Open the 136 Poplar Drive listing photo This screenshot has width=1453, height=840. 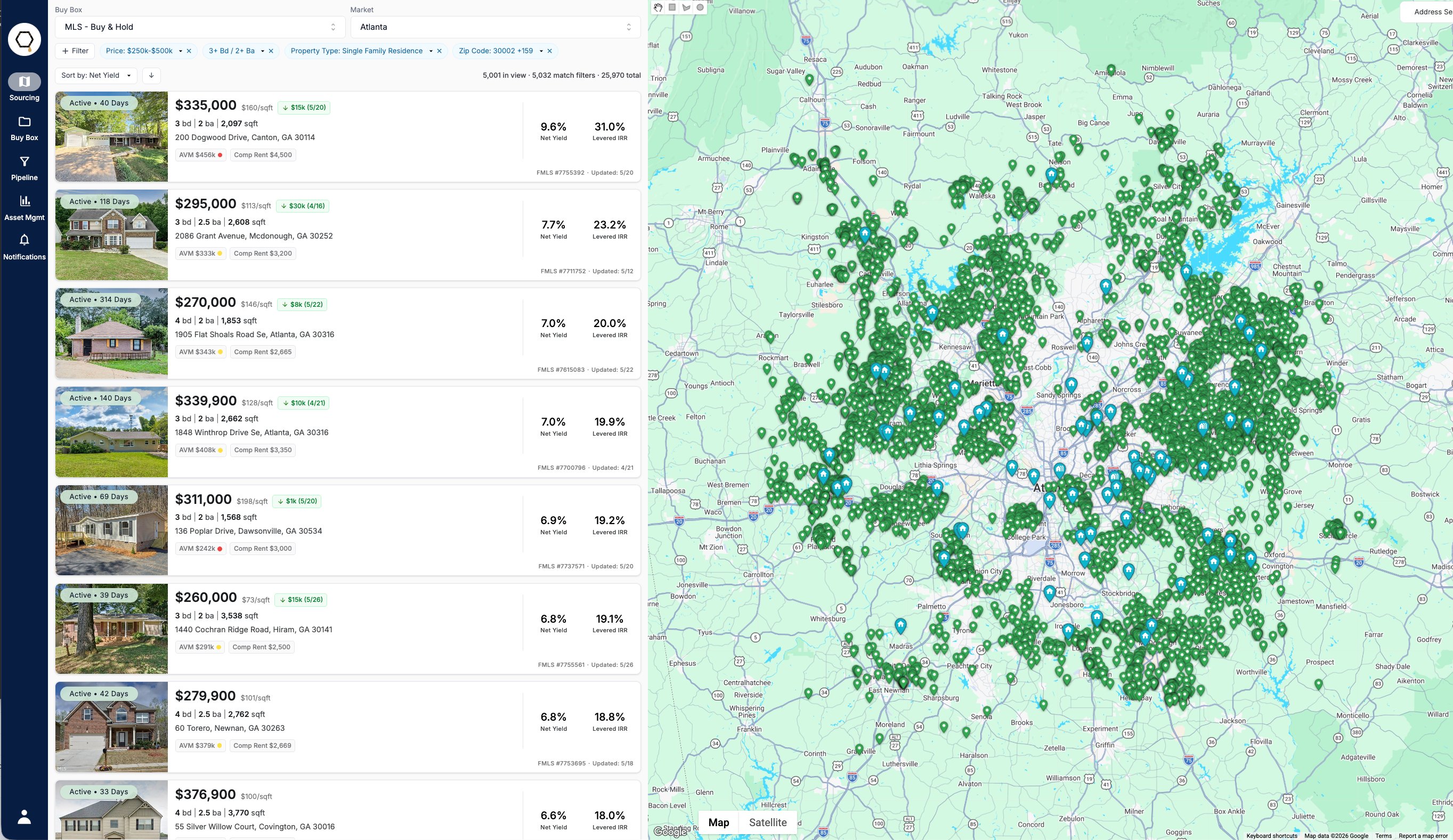tap(111, 531)
